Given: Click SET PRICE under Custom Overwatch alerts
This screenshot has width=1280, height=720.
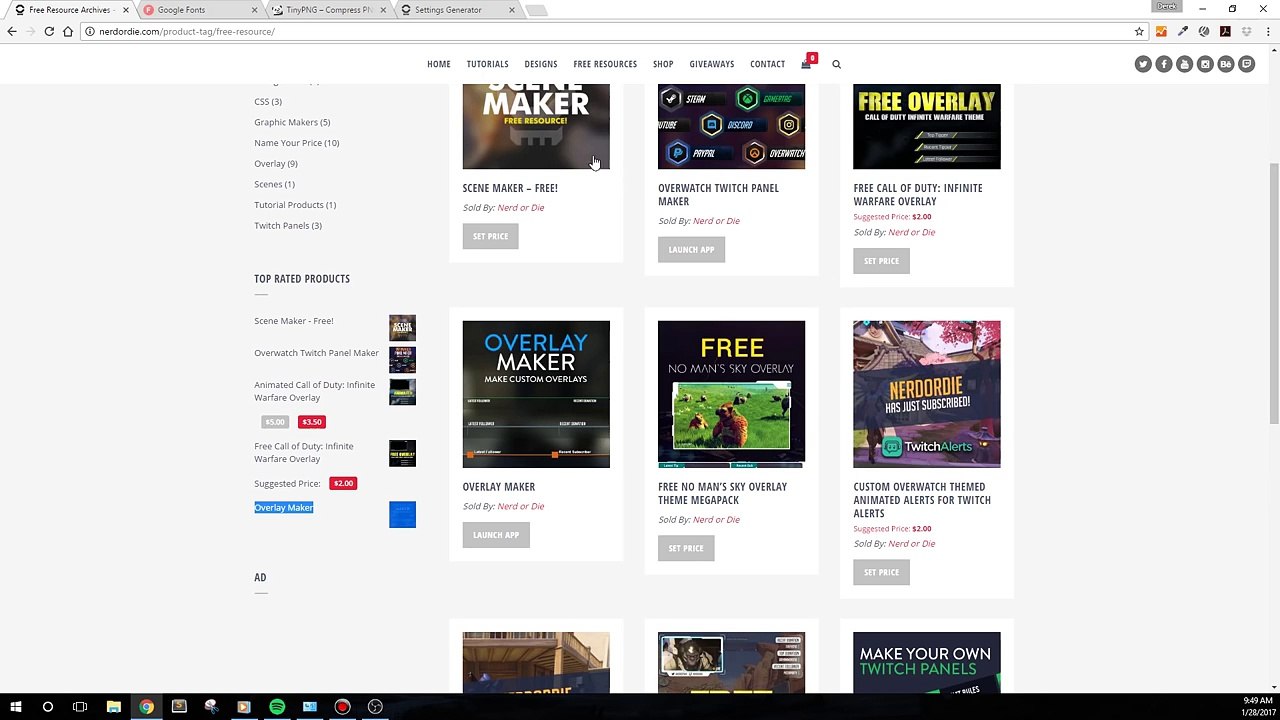Looking at the screenshot, I should 881,573.
